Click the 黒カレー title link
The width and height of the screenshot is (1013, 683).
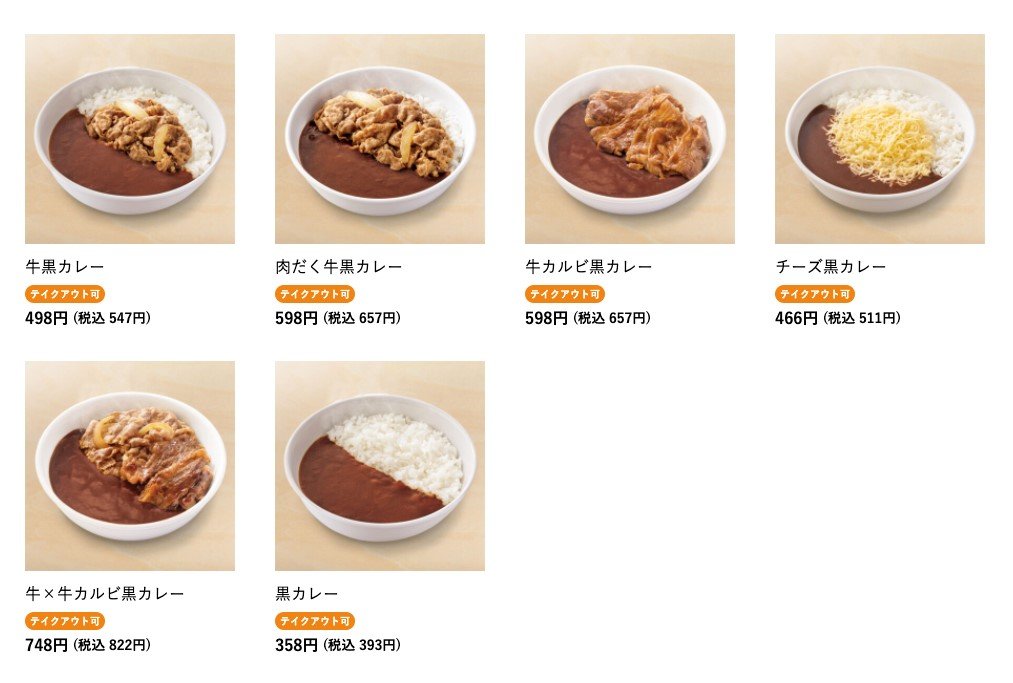[307, 593]
